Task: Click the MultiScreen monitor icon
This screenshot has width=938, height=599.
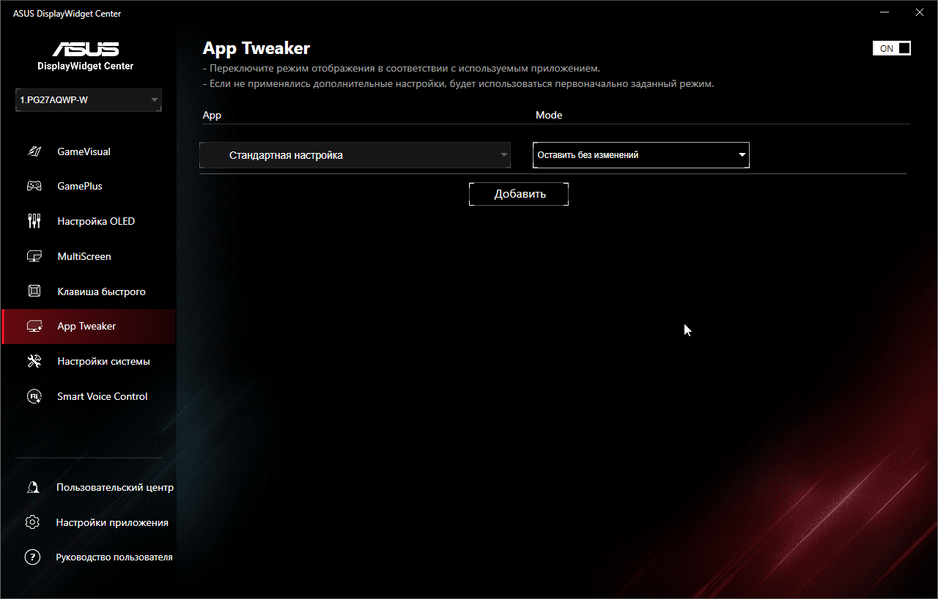Action: pyautogui.click(x=34, y=256)
